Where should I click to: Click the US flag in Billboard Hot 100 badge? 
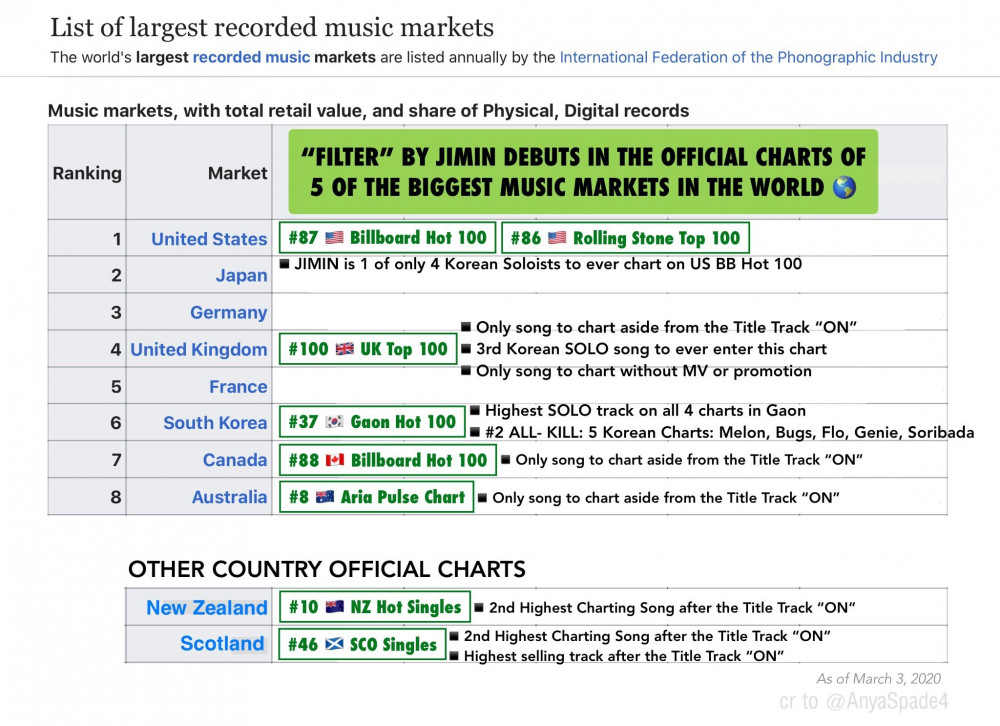(x=334, y=238)
